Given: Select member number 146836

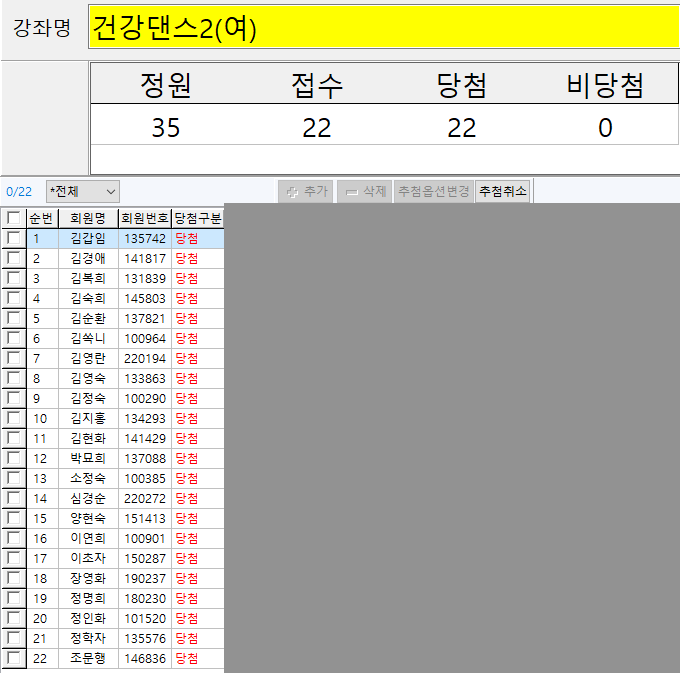Looking at the screenshot, I should tap(145, 659).
